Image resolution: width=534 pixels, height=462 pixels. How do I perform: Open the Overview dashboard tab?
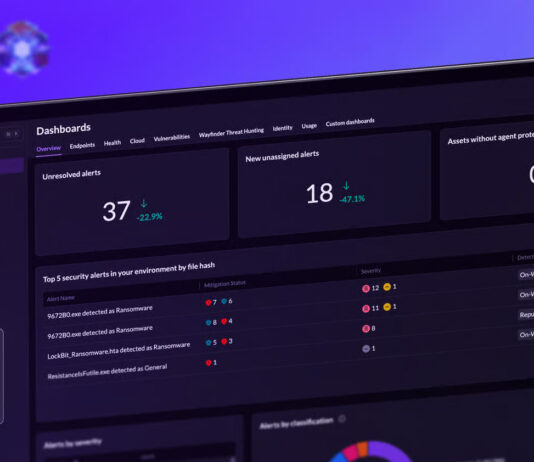(48, 148)
